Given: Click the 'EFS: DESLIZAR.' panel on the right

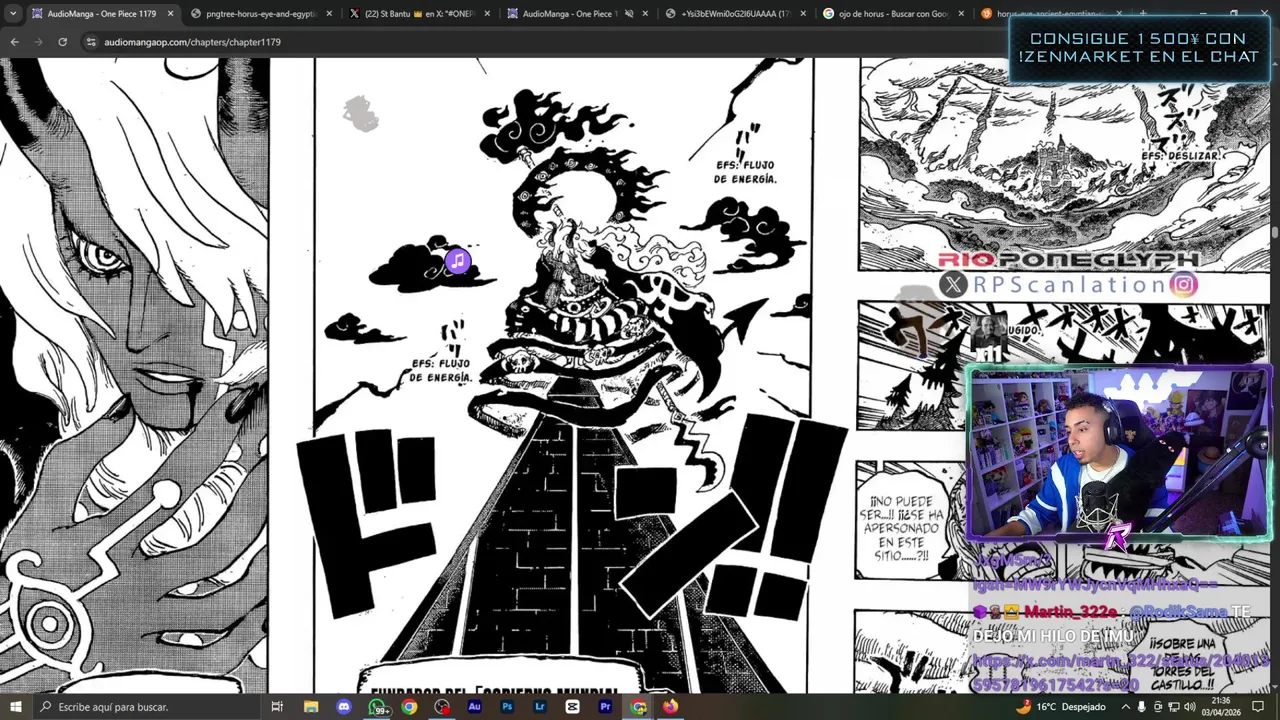Looking at the screenshot, I should coord(1064,165).
